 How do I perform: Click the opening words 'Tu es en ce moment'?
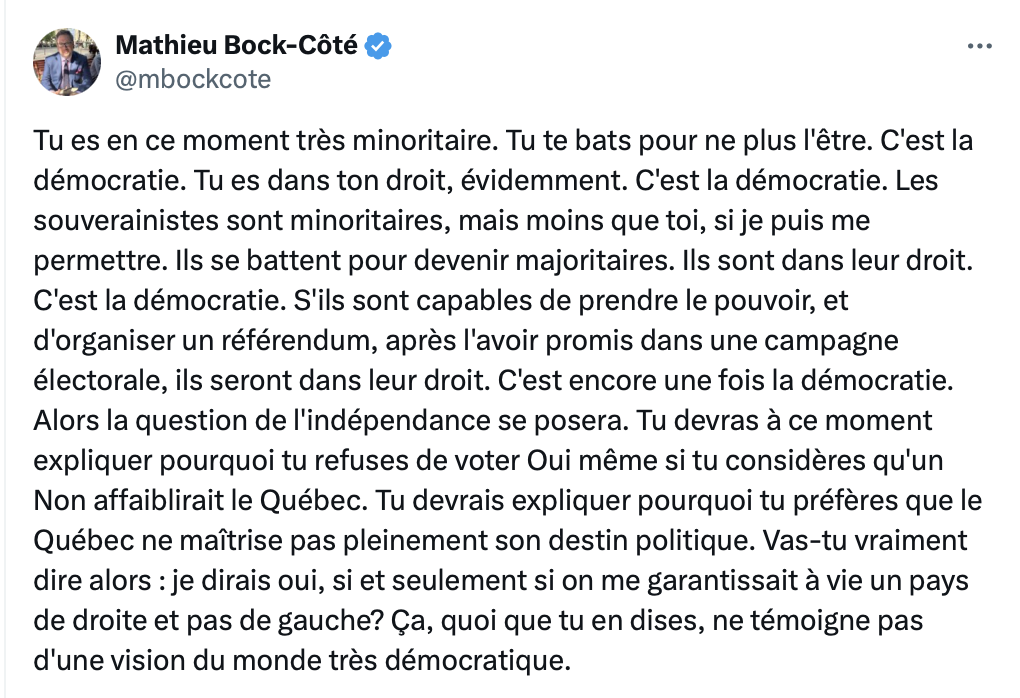[x=161, y=141]
